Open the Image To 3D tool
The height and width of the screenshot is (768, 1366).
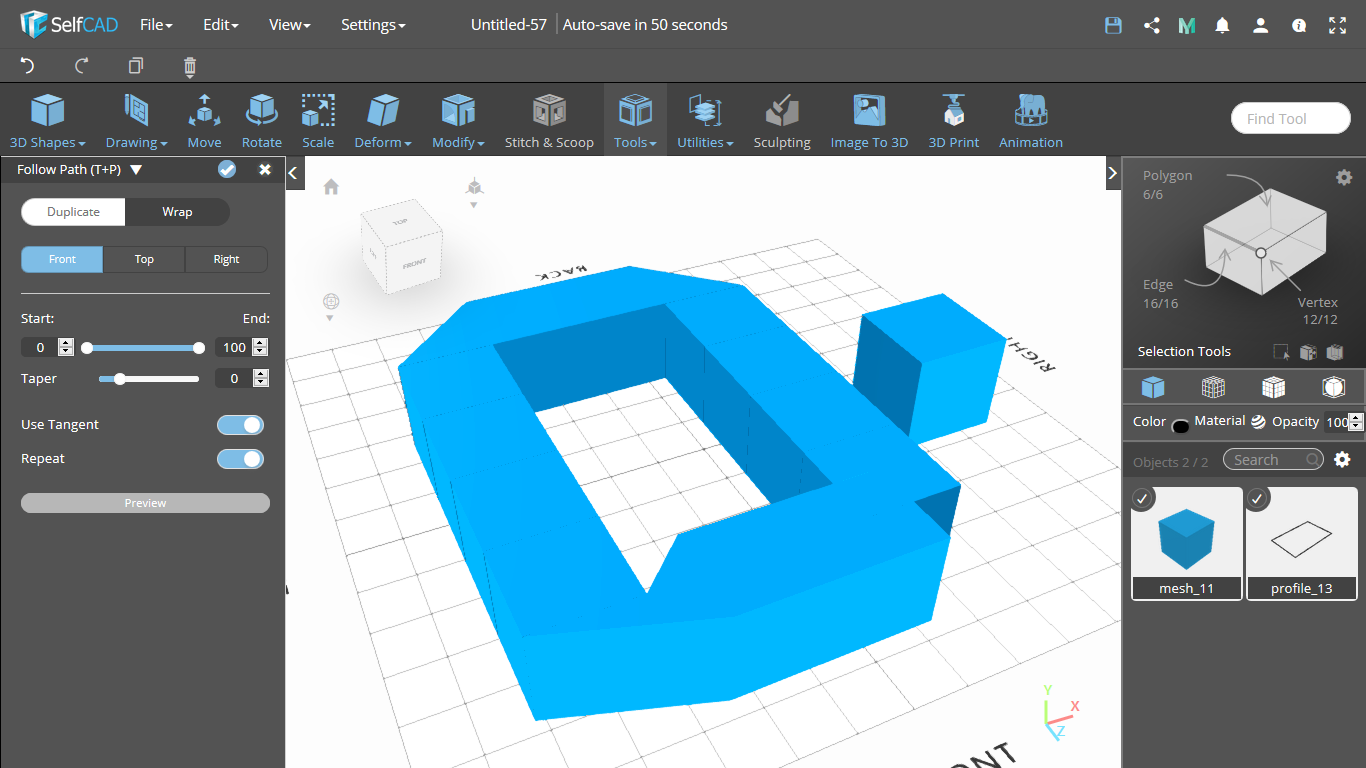[869, 121]
